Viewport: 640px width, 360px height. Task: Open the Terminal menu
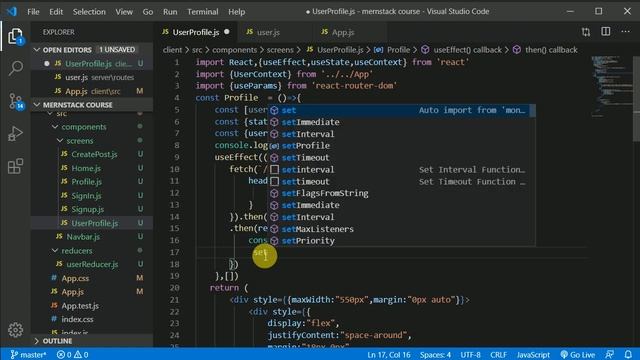pyautogui.click(x=202, y=11)
